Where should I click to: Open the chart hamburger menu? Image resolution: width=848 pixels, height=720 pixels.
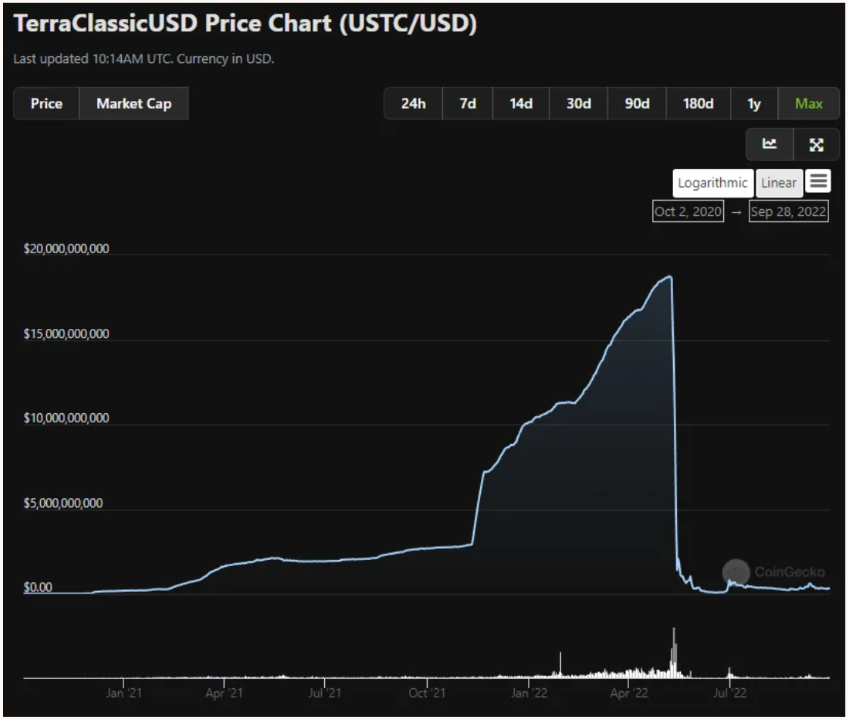point(818,181)
